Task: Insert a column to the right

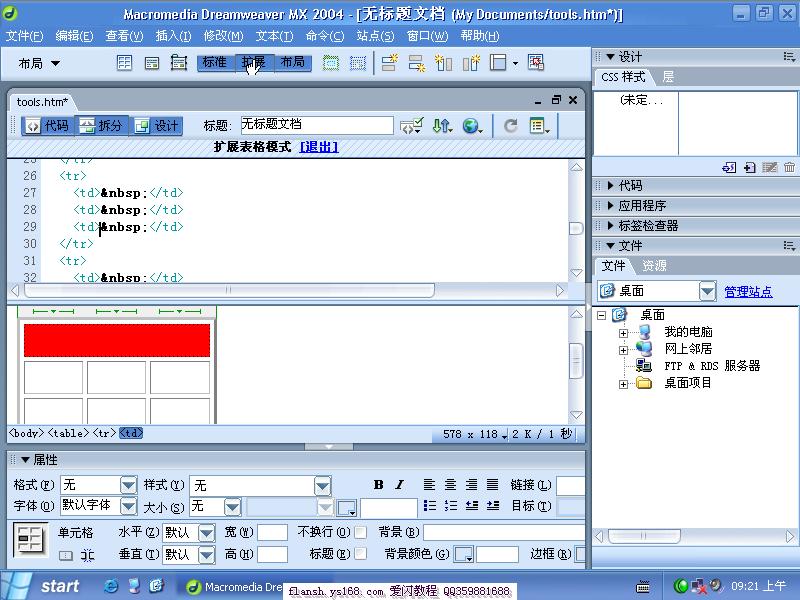Action: [x=471, y=63]
